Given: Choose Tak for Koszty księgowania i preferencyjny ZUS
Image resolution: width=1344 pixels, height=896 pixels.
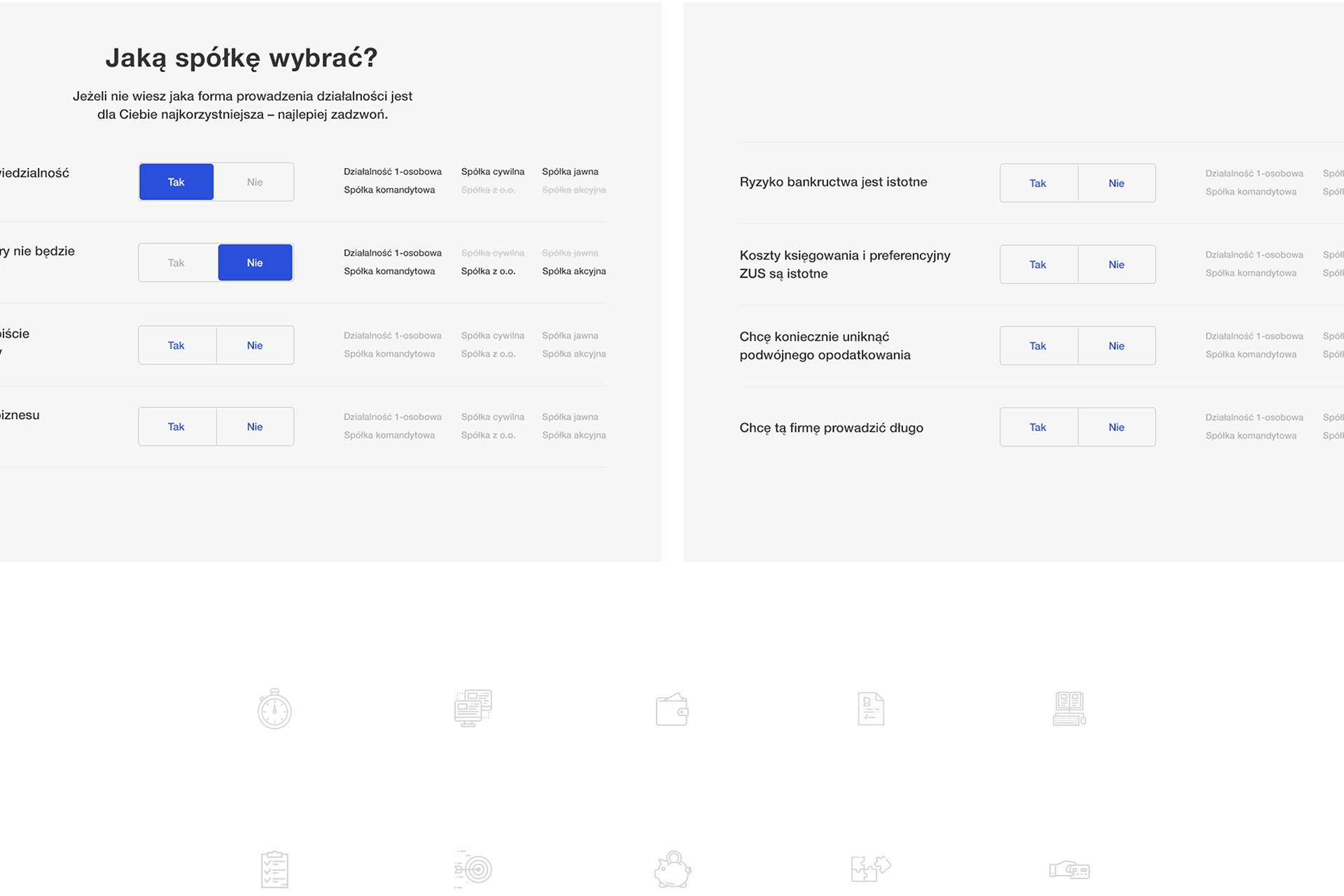Looking at the screenshot, I should click(1038, 265).
